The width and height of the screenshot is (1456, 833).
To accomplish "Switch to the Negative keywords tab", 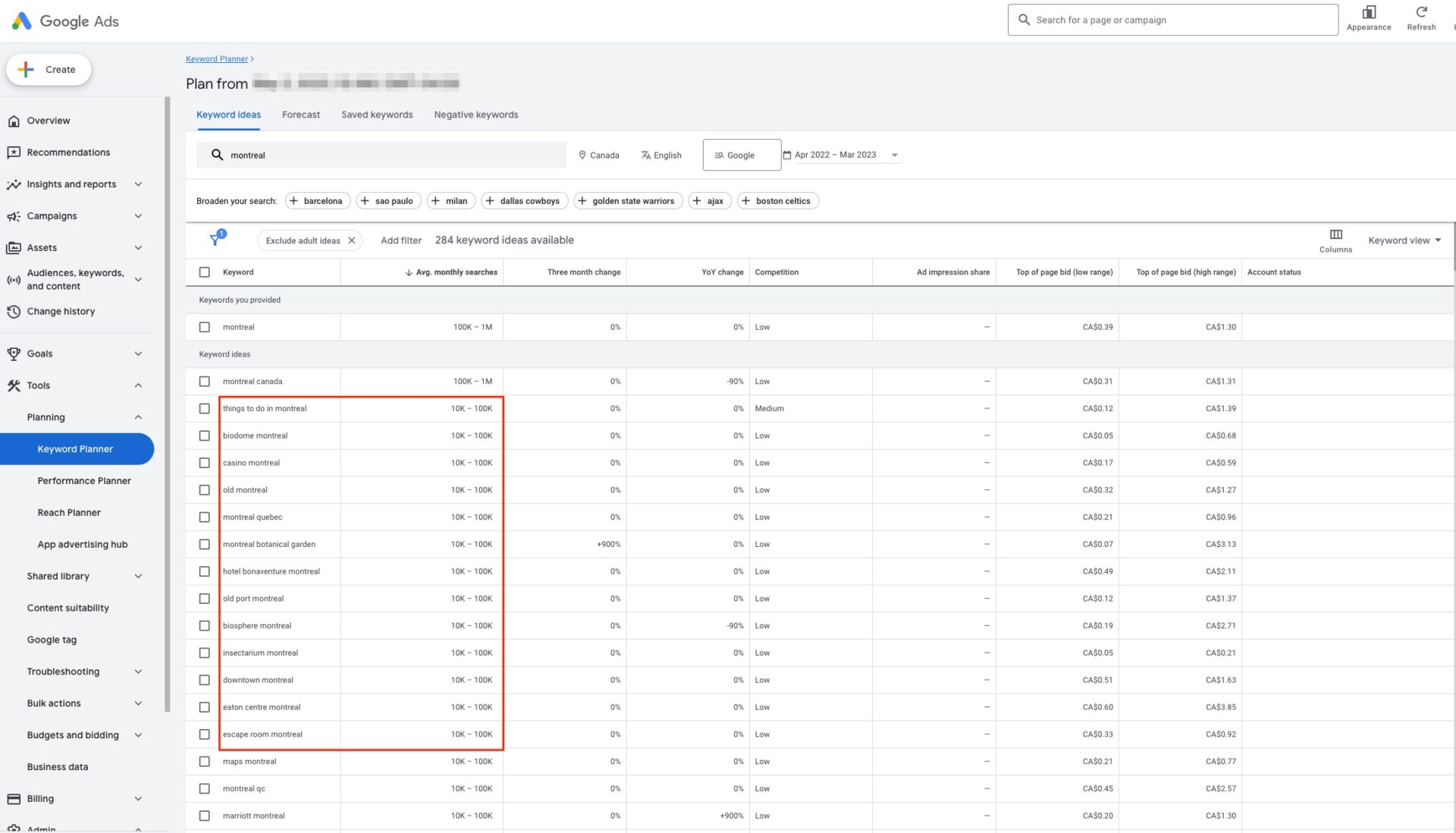I will coord(476,115).
